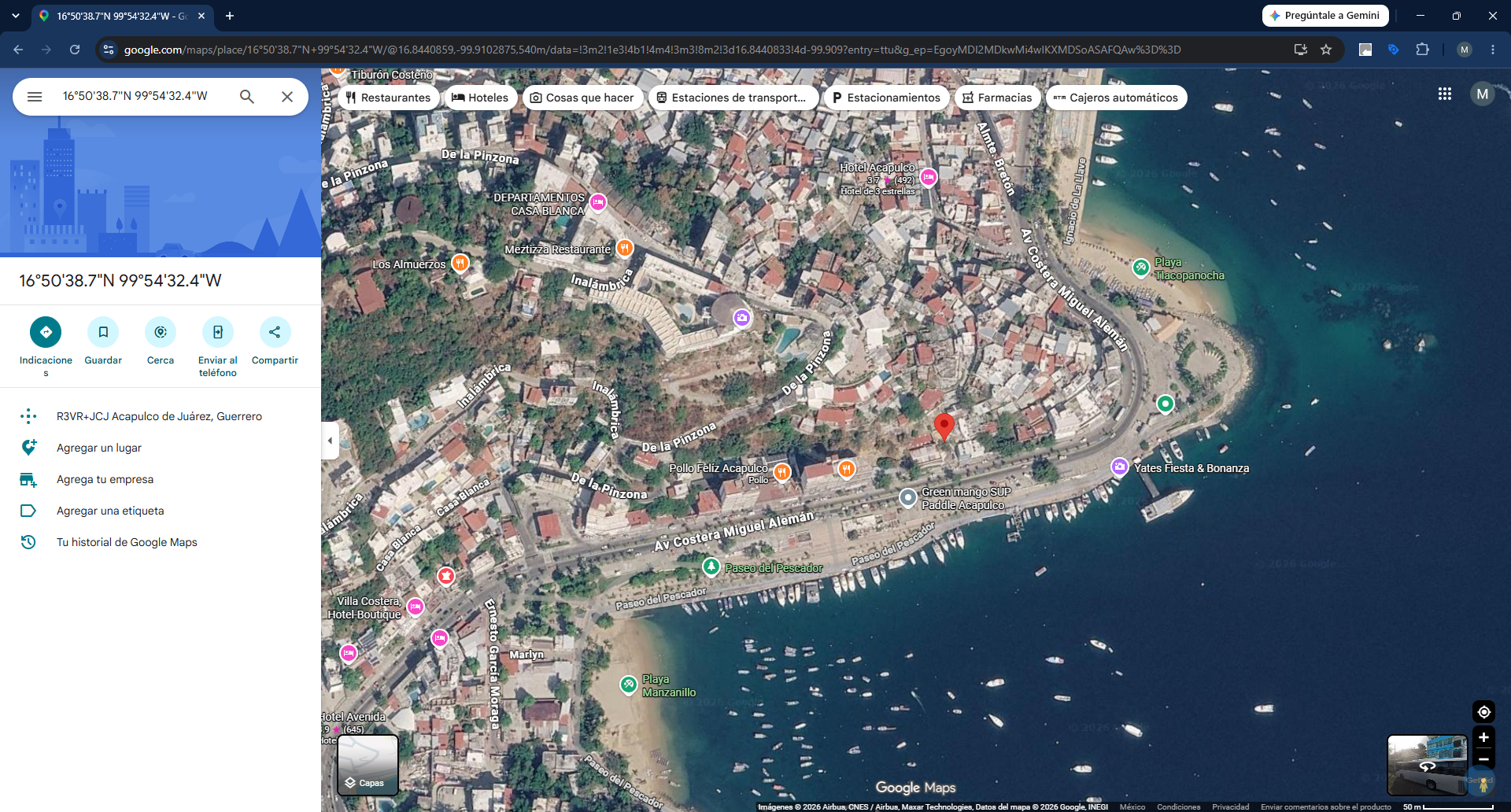Open a new Chrome tab
1511x812 pixels.
pos(230,16)
